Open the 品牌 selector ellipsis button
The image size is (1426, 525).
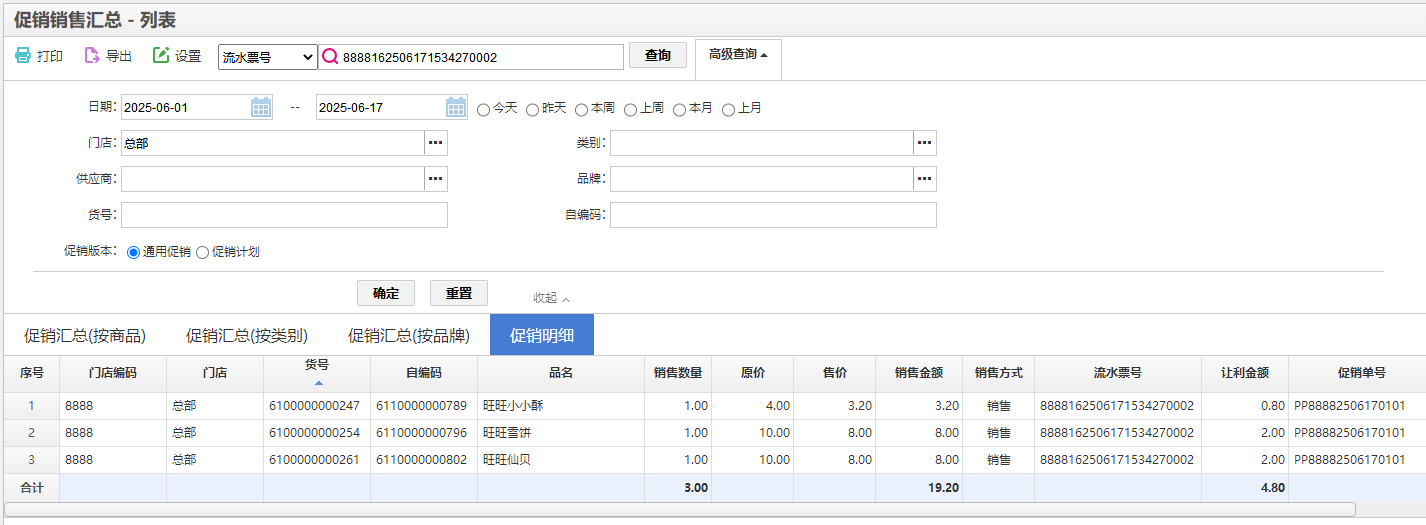[925, 179]
